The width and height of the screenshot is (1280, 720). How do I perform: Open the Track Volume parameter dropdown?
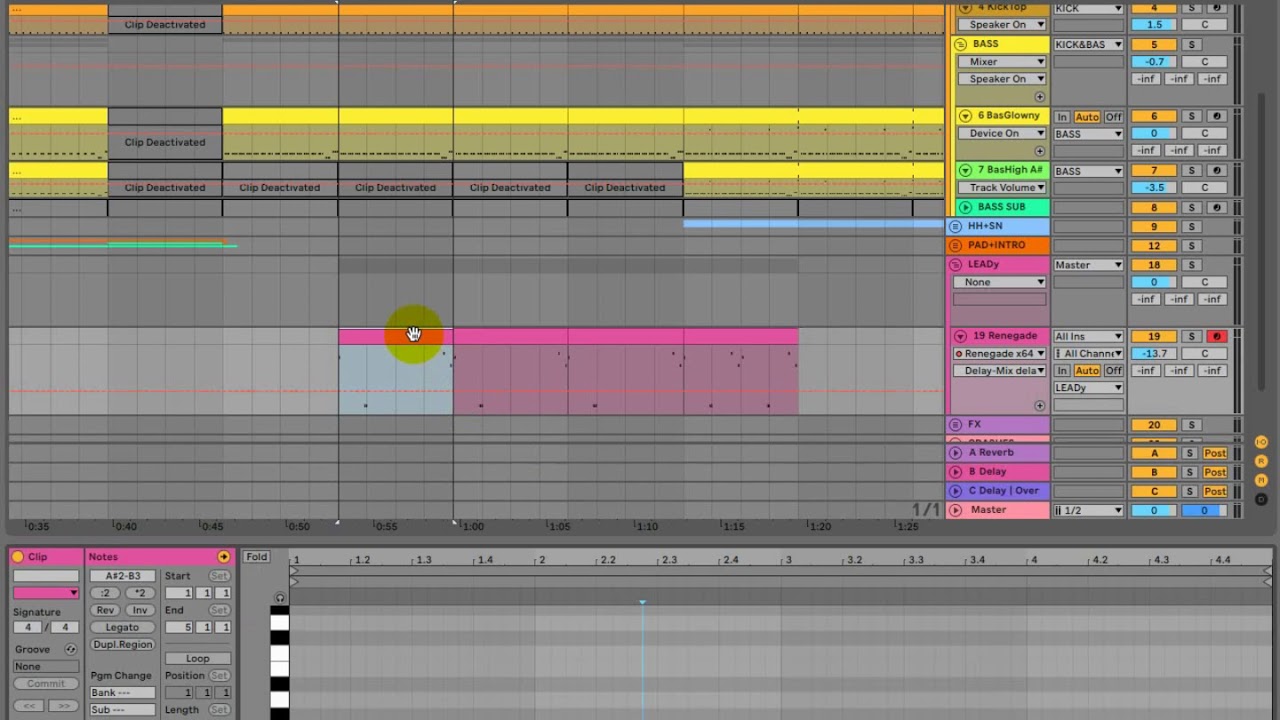pyautogui.click(x=1001, y=188)
